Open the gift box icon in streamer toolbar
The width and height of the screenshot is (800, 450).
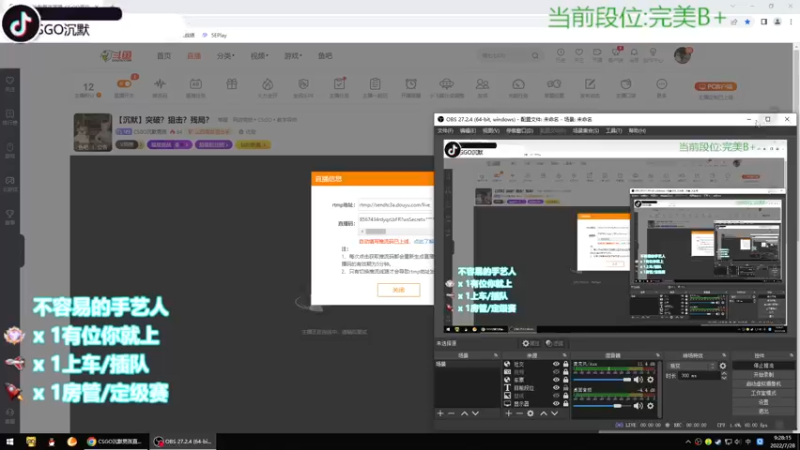click(x=232, y=86)
